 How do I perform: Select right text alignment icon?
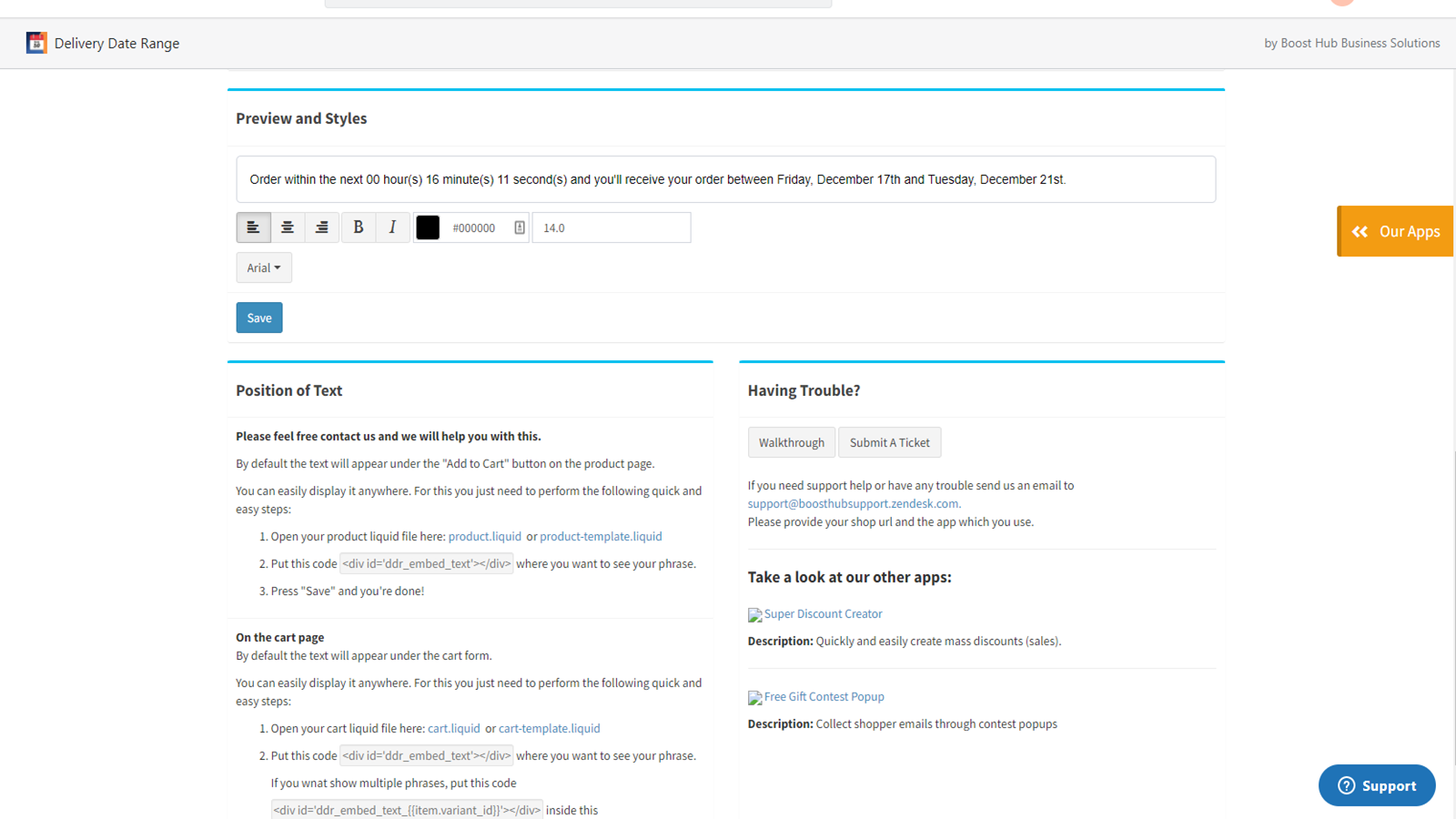pyautogui.click(x=322, y=227)
